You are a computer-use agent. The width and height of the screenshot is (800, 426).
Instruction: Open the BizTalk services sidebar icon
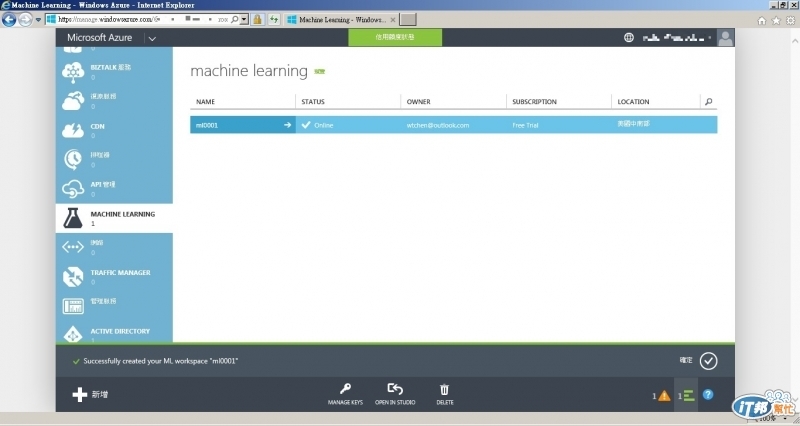tap(73, 72)
